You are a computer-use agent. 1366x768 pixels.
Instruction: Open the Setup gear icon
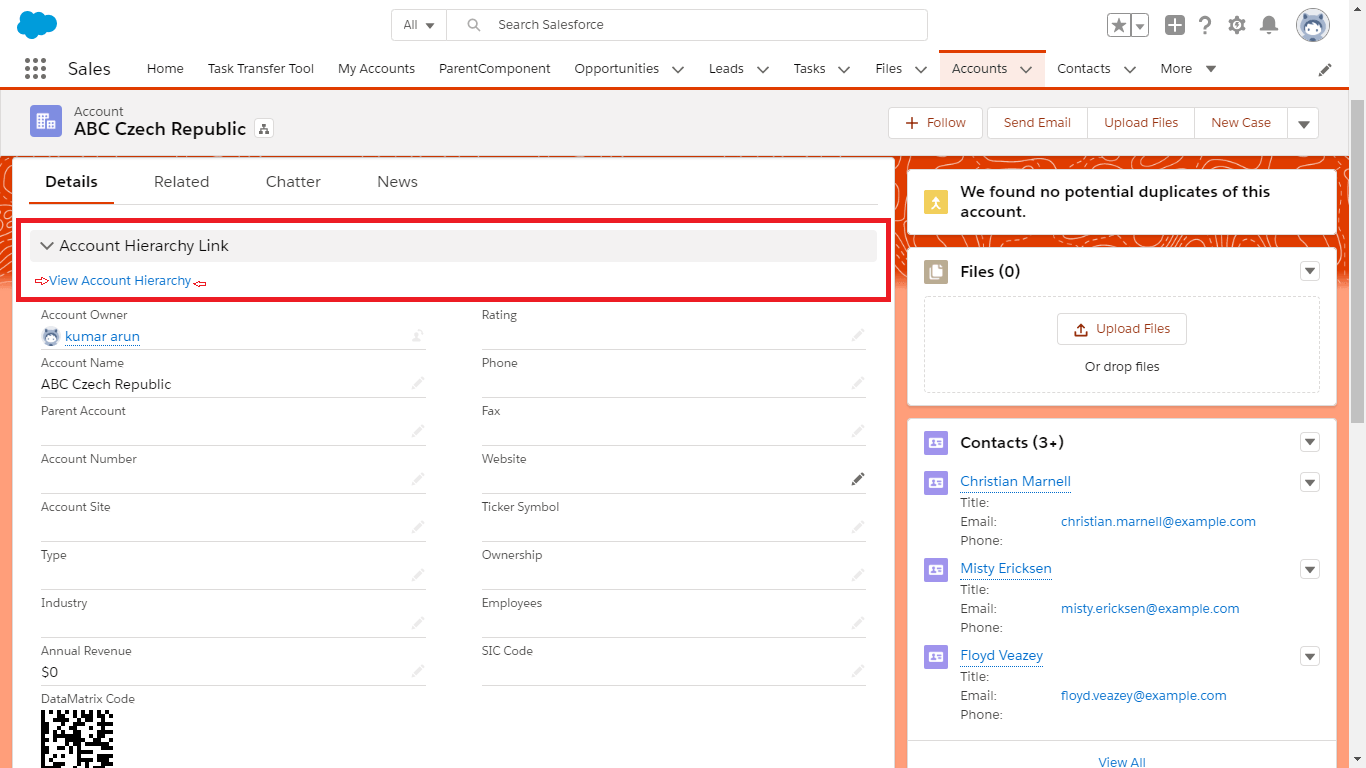pyautogui.click(x=1237, y=25)
